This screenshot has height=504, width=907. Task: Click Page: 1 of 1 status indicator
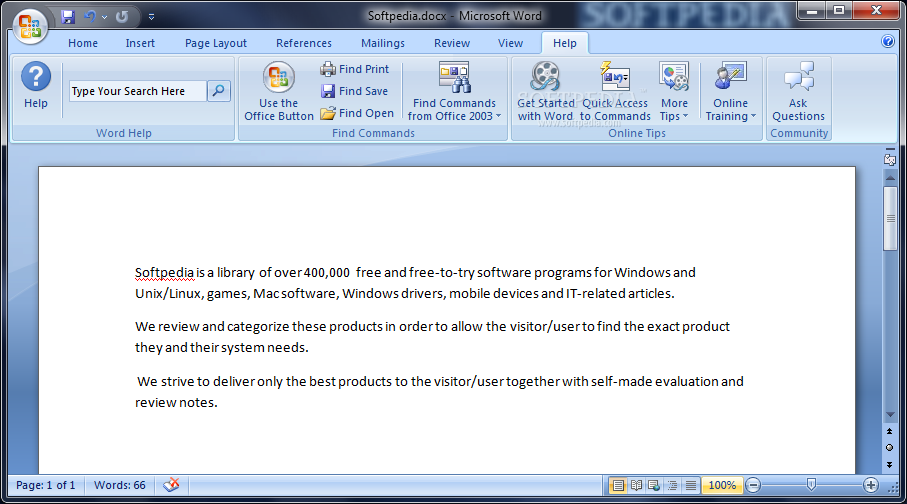46,485
